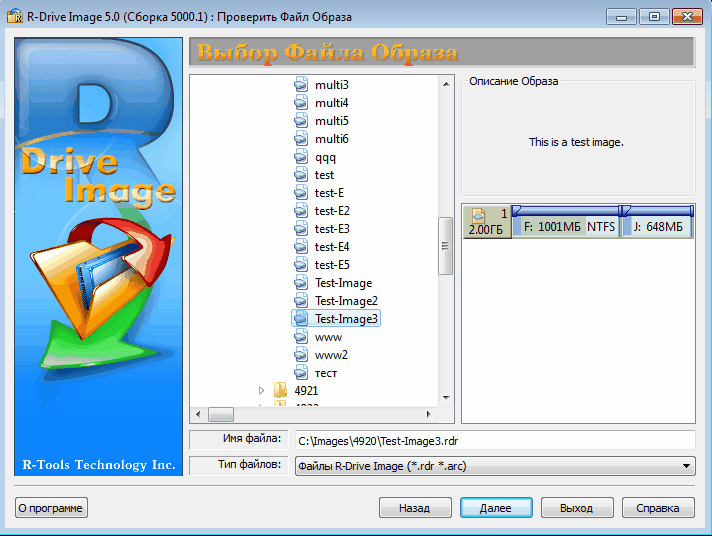
Task: Click the vertical scrollbar thumb
Action: click(x=445, y=246)
